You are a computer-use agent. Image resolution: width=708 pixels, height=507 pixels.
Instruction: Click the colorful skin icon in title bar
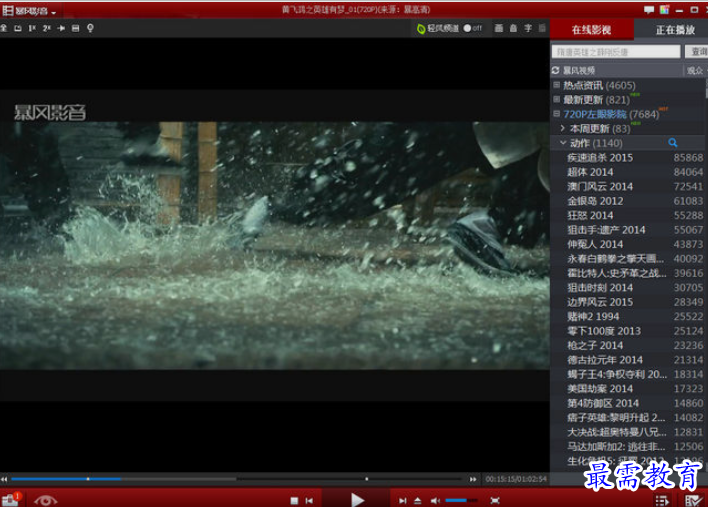(664, 9)
